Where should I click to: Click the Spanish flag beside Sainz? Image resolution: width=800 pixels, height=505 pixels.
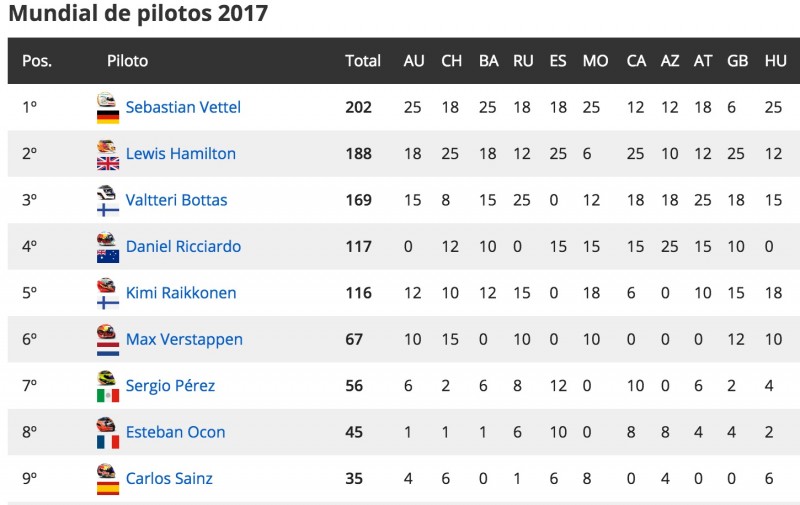pyautogui.click(x=108, y=488)
